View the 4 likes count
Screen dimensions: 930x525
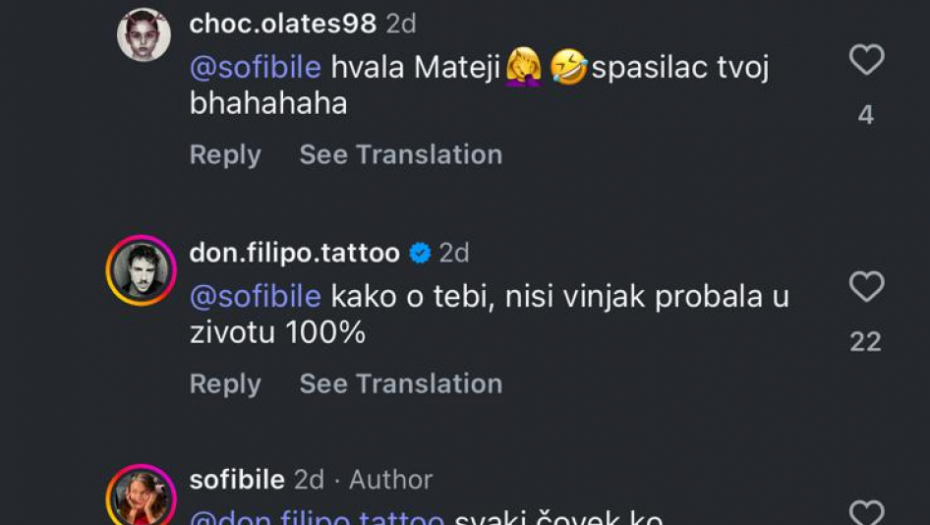865,115
